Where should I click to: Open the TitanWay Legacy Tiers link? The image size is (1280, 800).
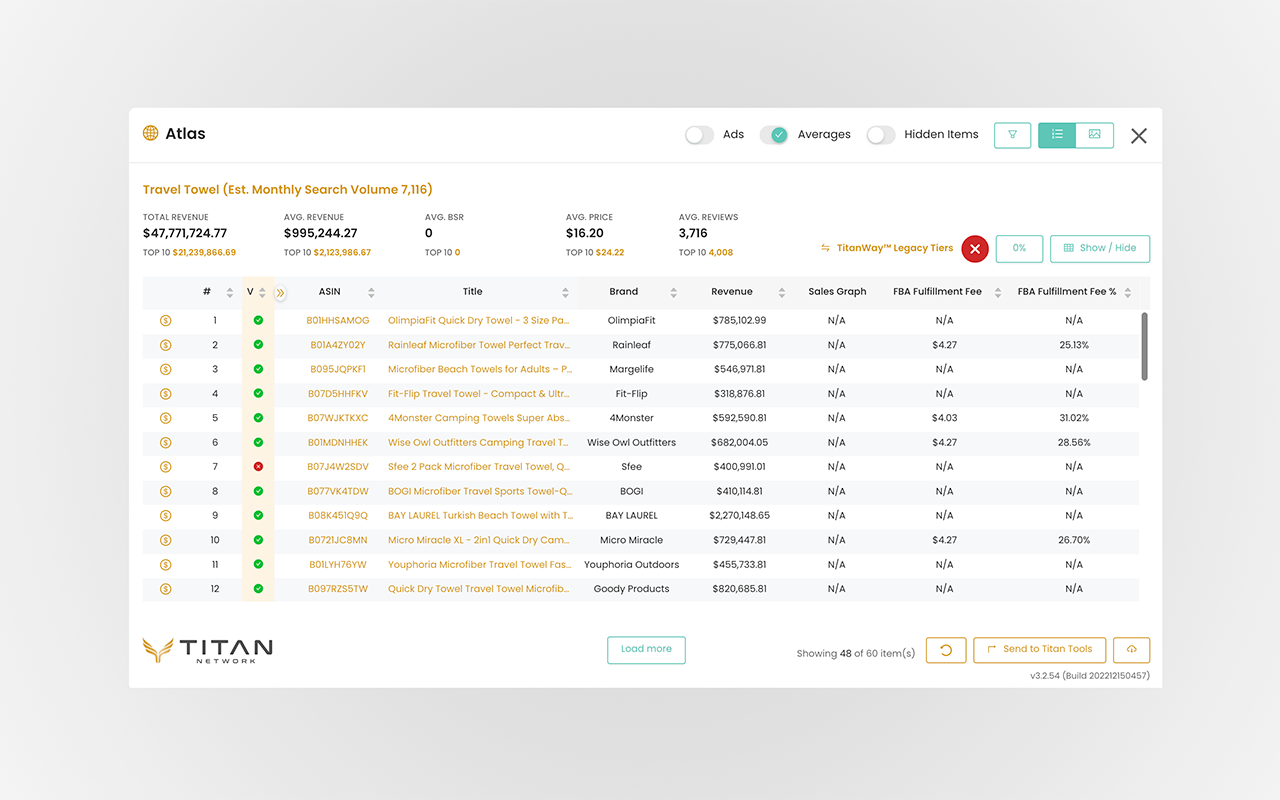click(895, 248)
